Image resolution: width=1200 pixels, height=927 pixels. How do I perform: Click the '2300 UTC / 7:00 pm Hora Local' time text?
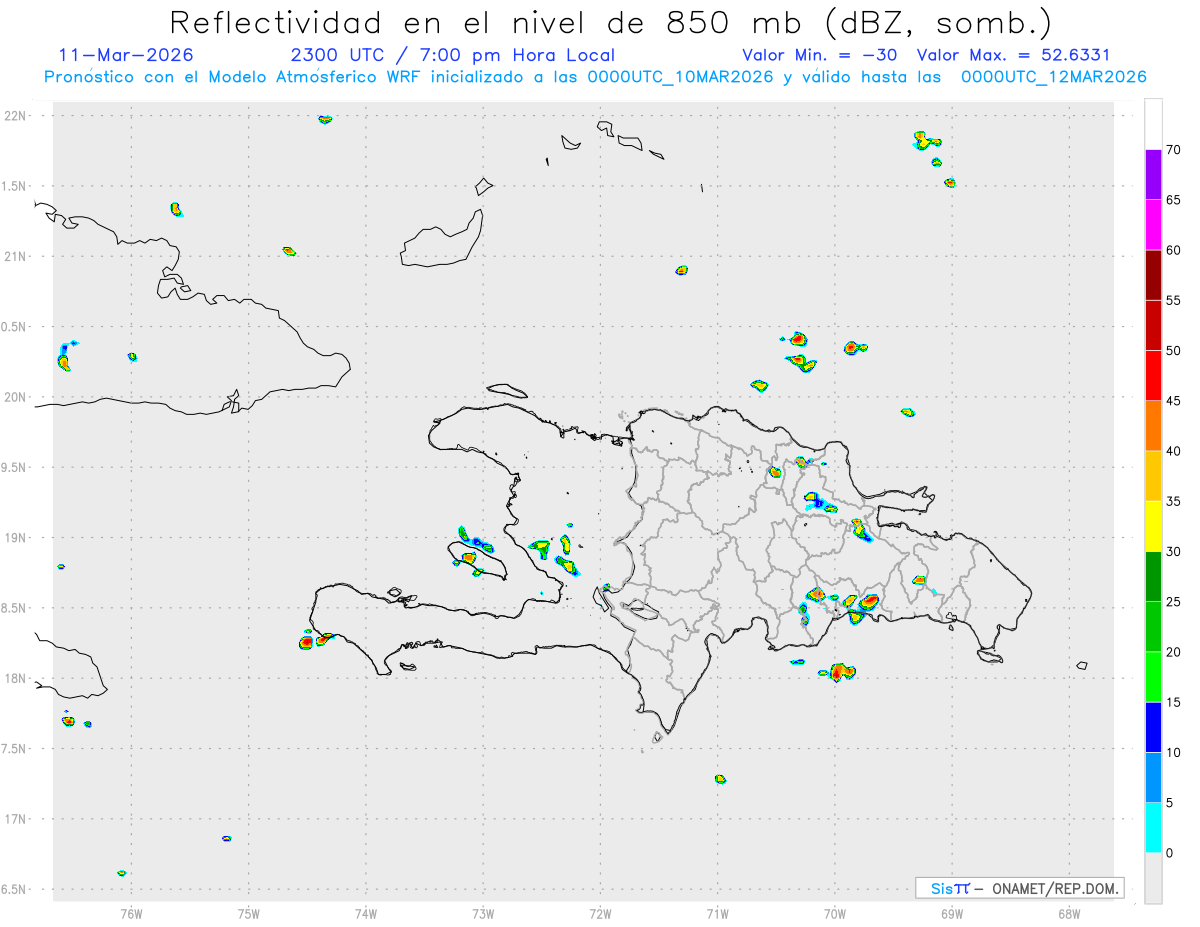(x=452, y=55)
